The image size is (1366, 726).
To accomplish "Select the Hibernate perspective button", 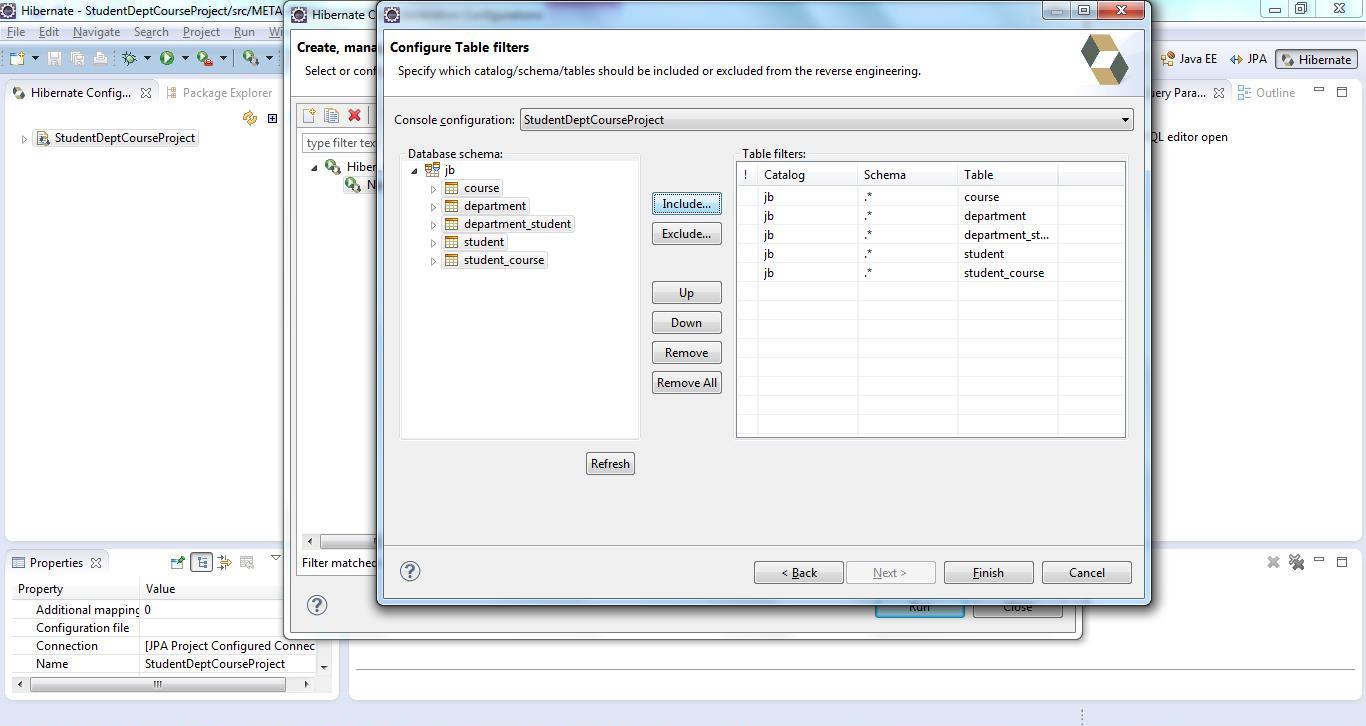I will click(1315, 59).
